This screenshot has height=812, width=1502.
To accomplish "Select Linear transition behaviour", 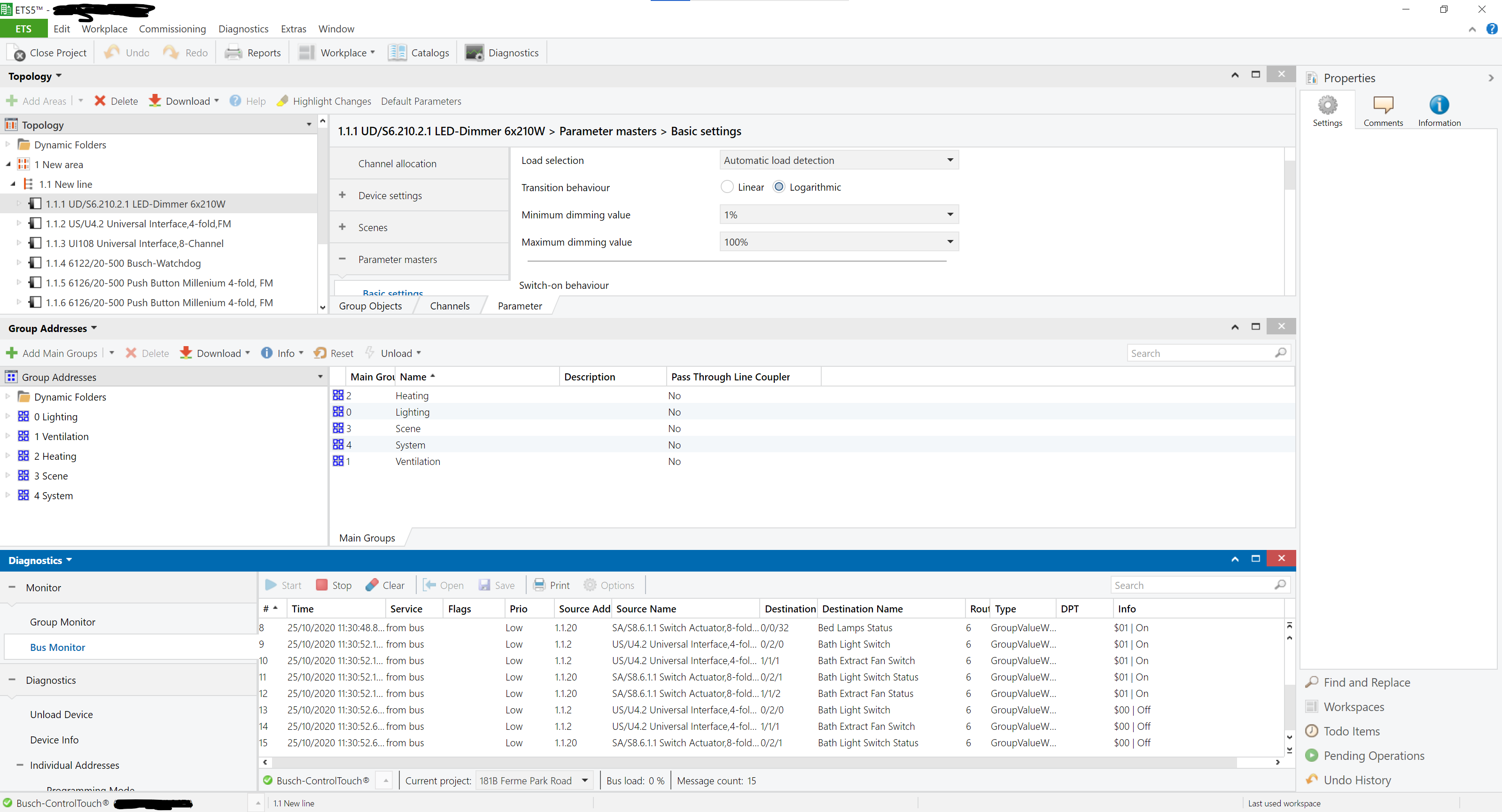I will click(726, 187).
